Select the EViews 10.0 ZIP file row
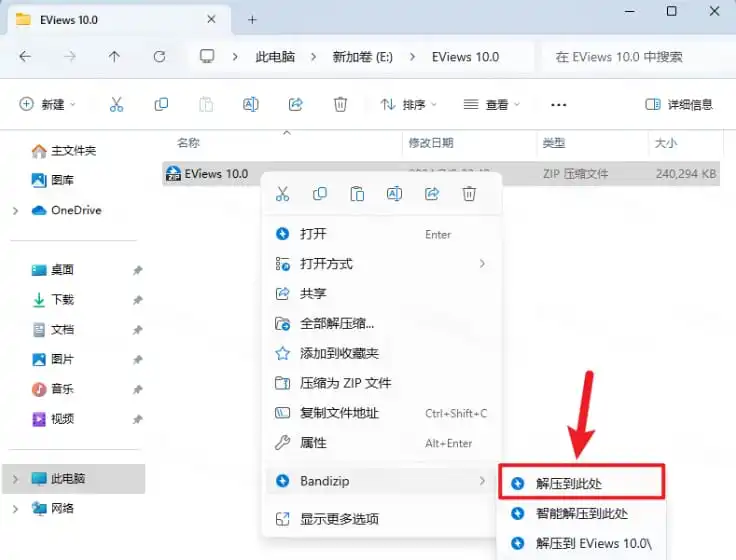This screenshot has width=736, height=560. tap(441, 174)
